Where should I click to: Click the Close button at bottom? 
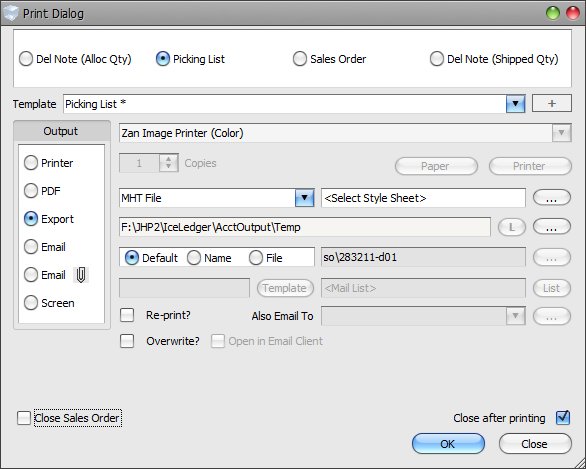(535, 444)
